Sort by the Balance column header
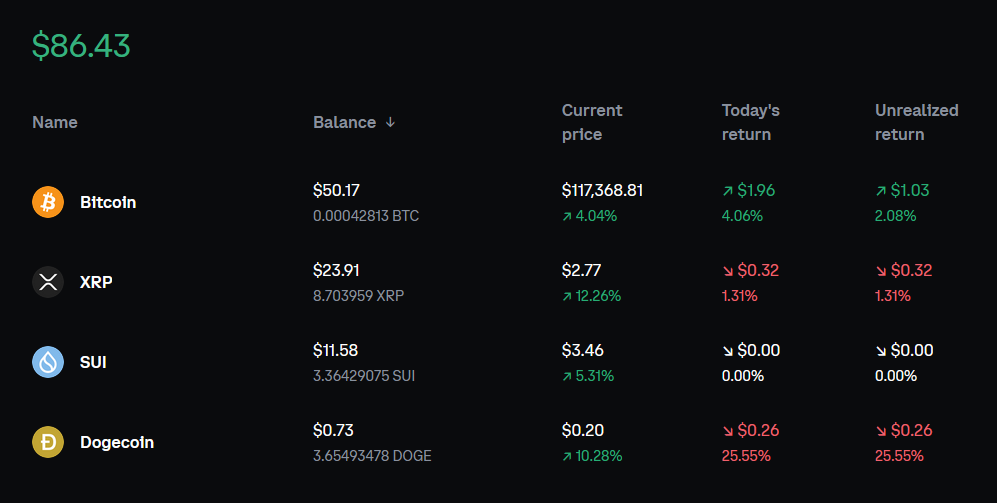Viewport: 997px width, 503px height. tap(354, 122)
